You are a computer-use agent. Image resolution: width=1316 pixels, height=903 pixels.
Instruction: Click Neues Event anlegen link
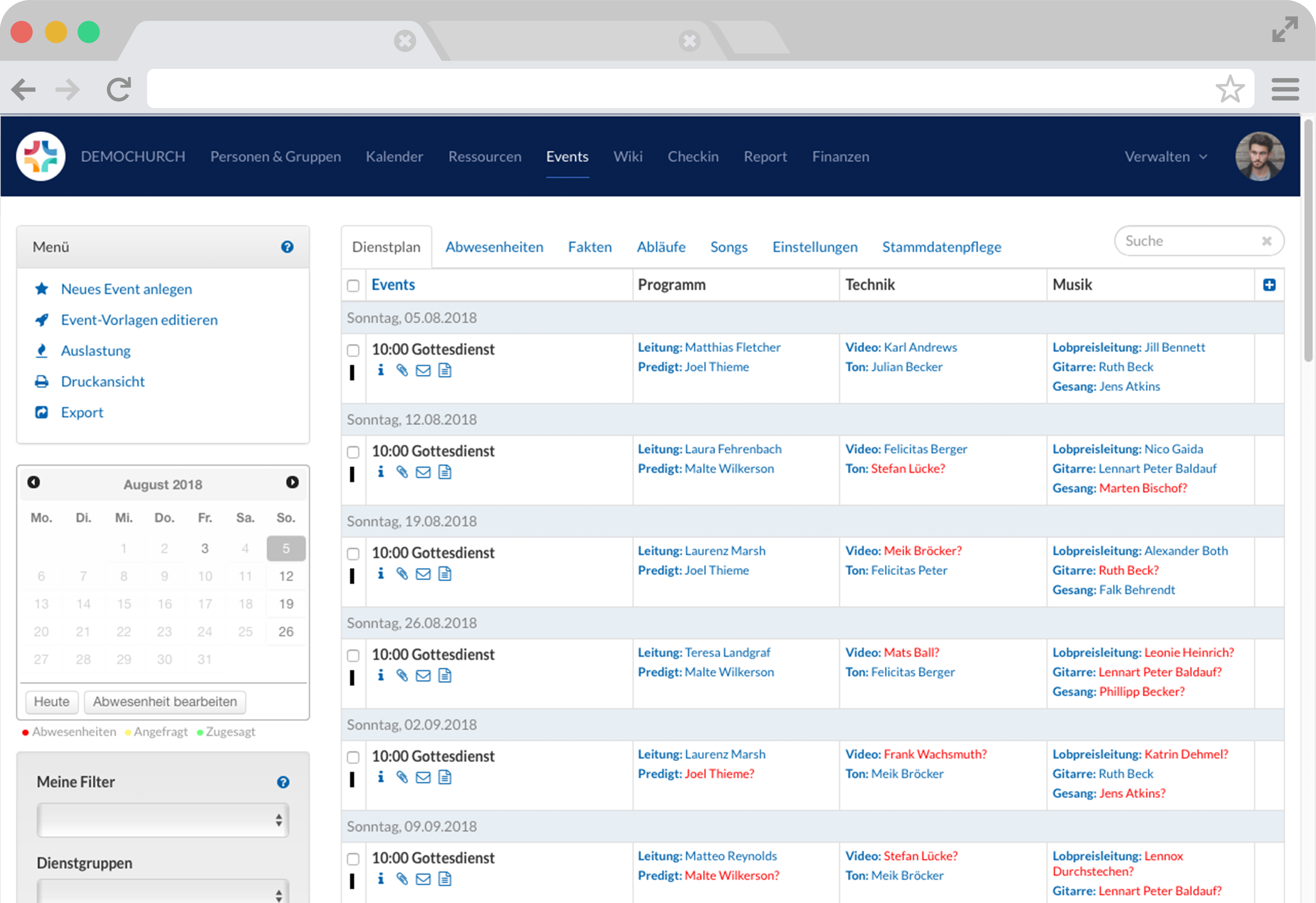point(126,289)
